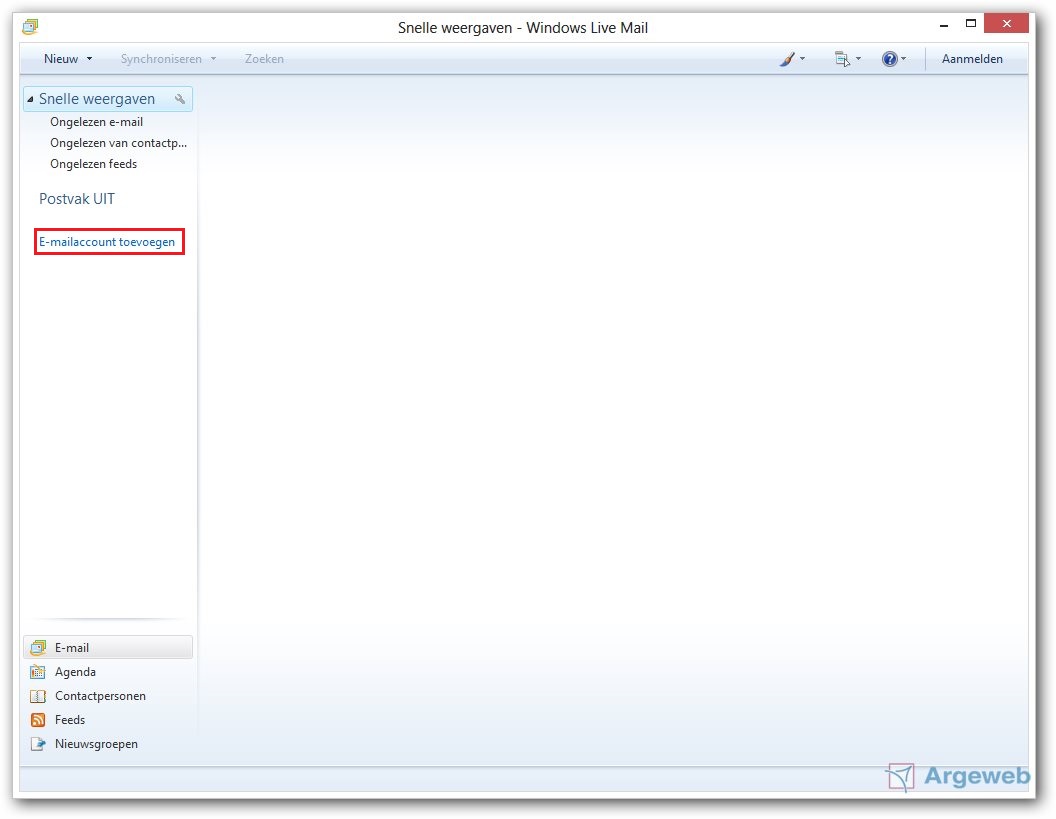Click the E-mailaccount toevoegen link
1056x819 pixels.
click(x=107, y=242)
